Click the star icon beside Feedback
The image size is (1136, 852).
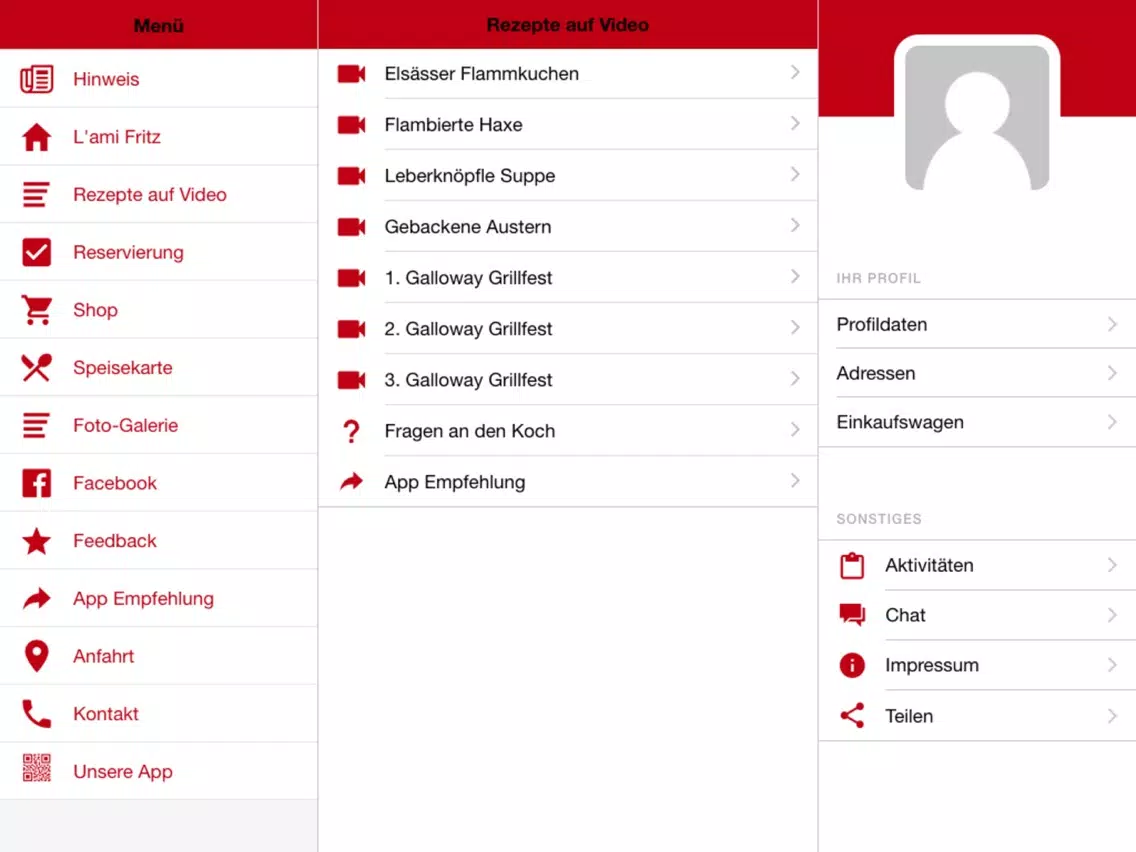tap(36, 540)
